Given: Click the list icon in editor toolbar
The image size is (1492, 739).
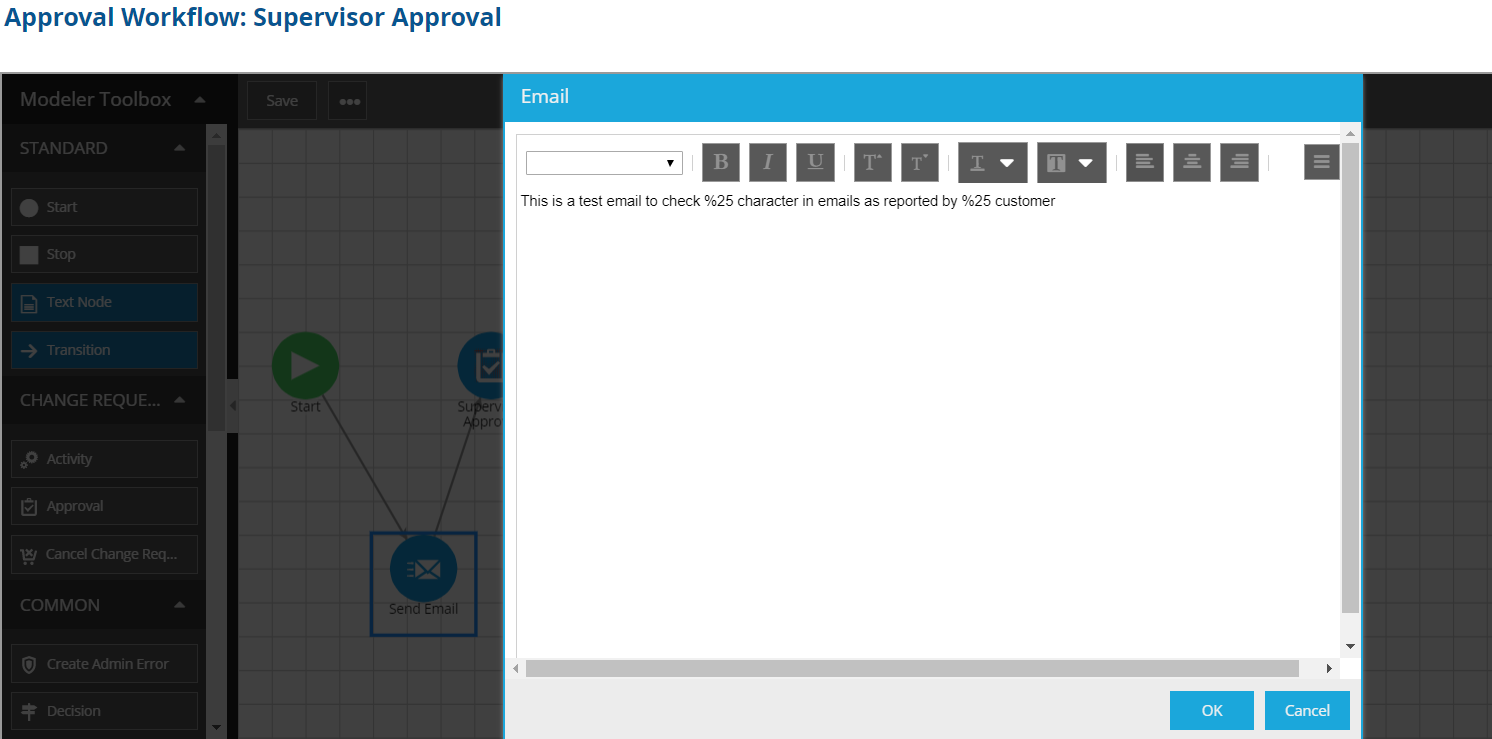Looking at the screenshot, I should pyautogui.click(x=1321, y=163).
